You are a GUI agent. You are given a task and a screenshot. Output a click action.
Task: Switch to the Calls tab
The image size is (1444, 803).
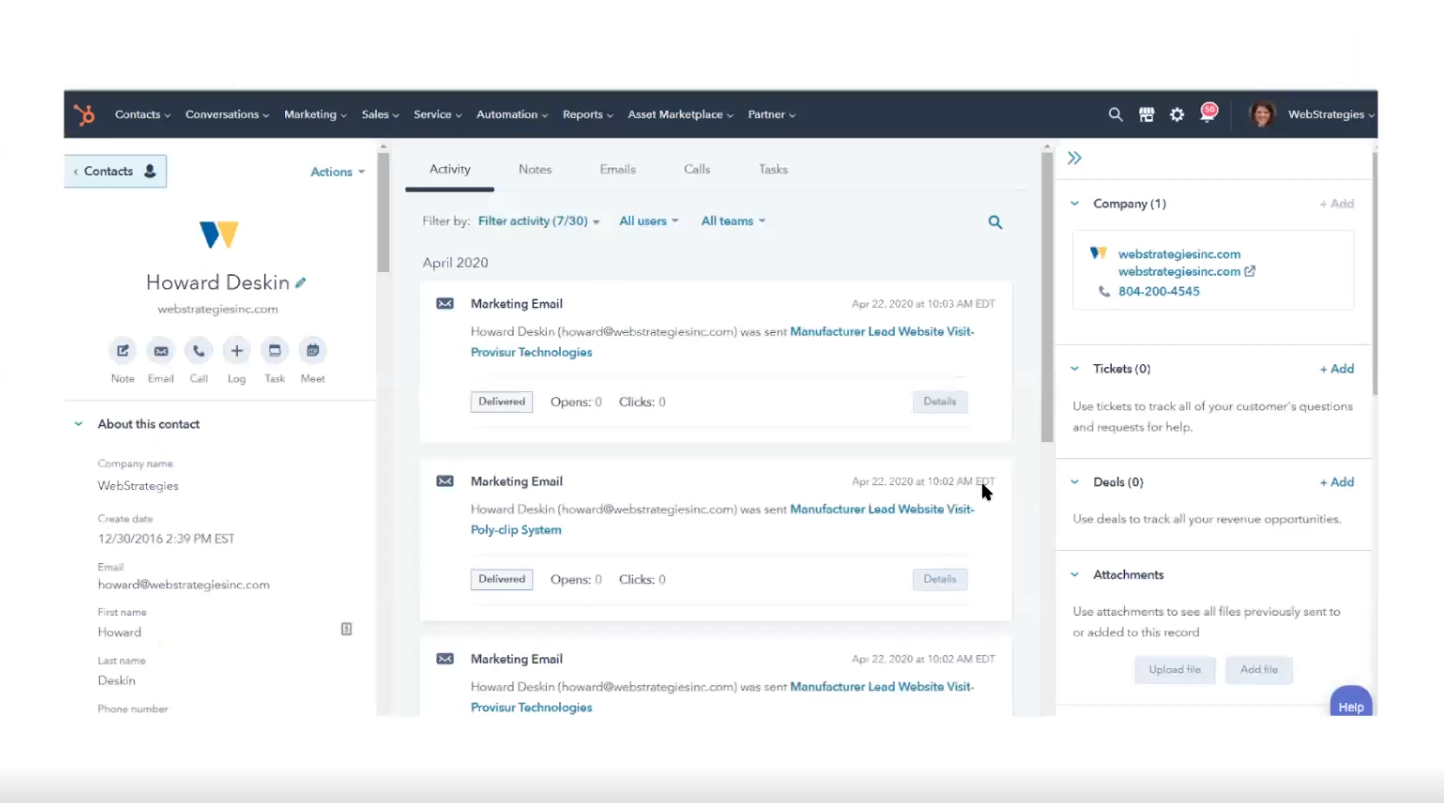(697, 169)
